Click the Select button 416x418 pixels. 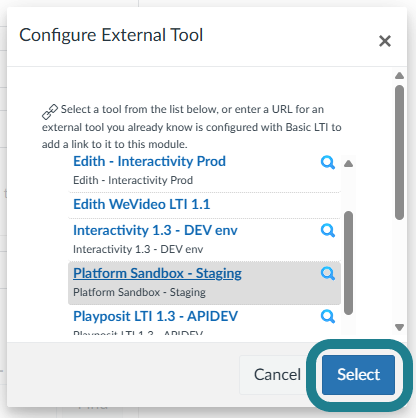click(358, 375)
